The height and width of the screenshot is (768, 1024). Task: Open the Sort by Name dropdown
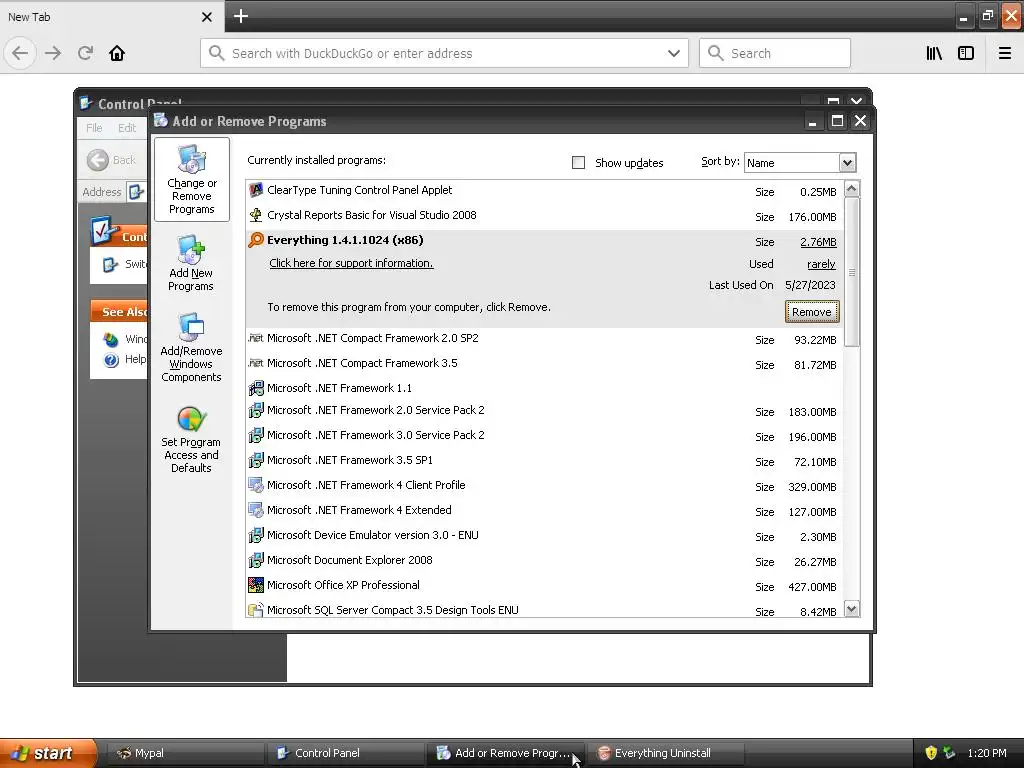pos(847,163)
